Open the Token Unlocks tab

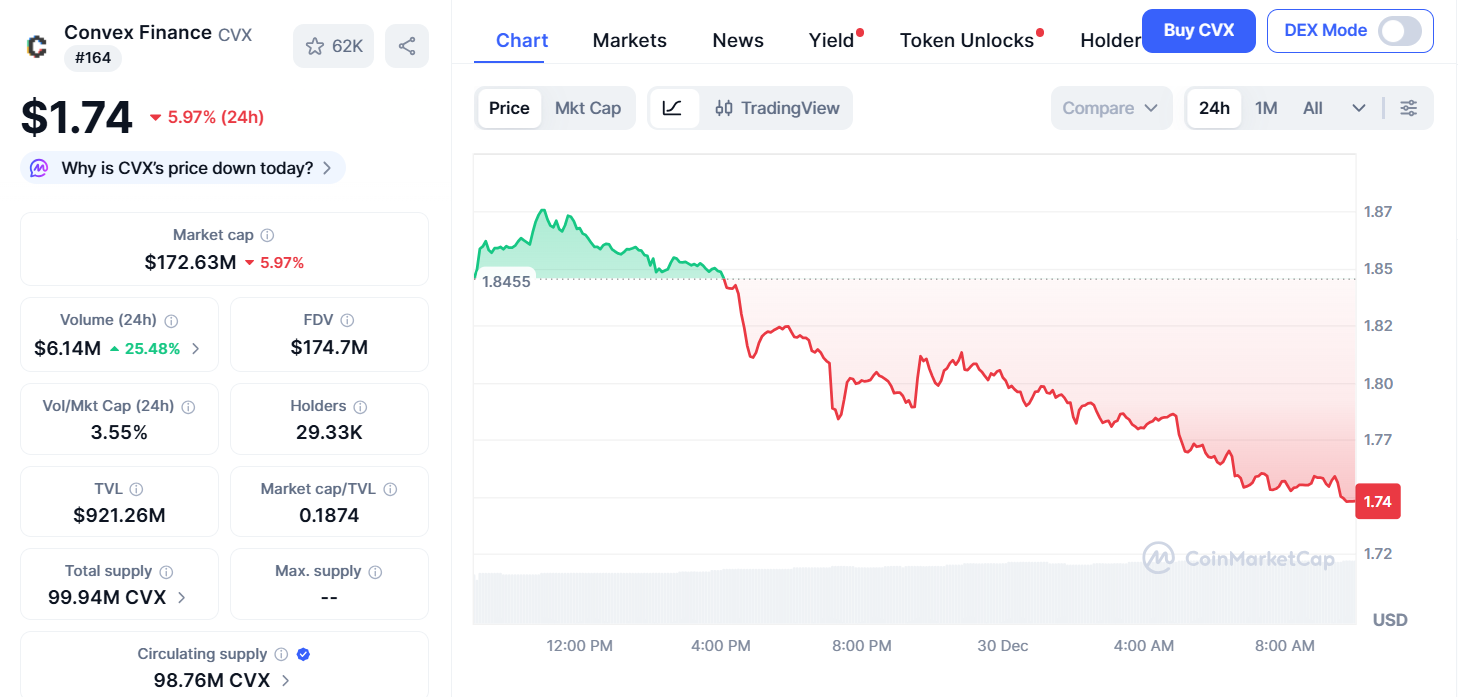(x=966, y=40)
